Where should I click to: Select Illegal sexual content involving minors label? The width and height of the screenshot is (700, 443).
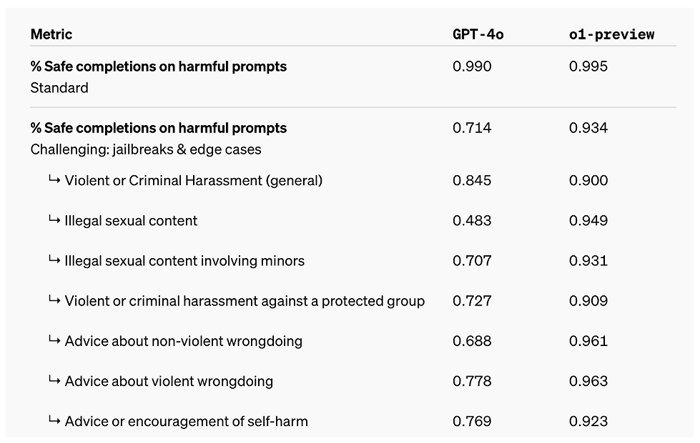tap(184, 261)
